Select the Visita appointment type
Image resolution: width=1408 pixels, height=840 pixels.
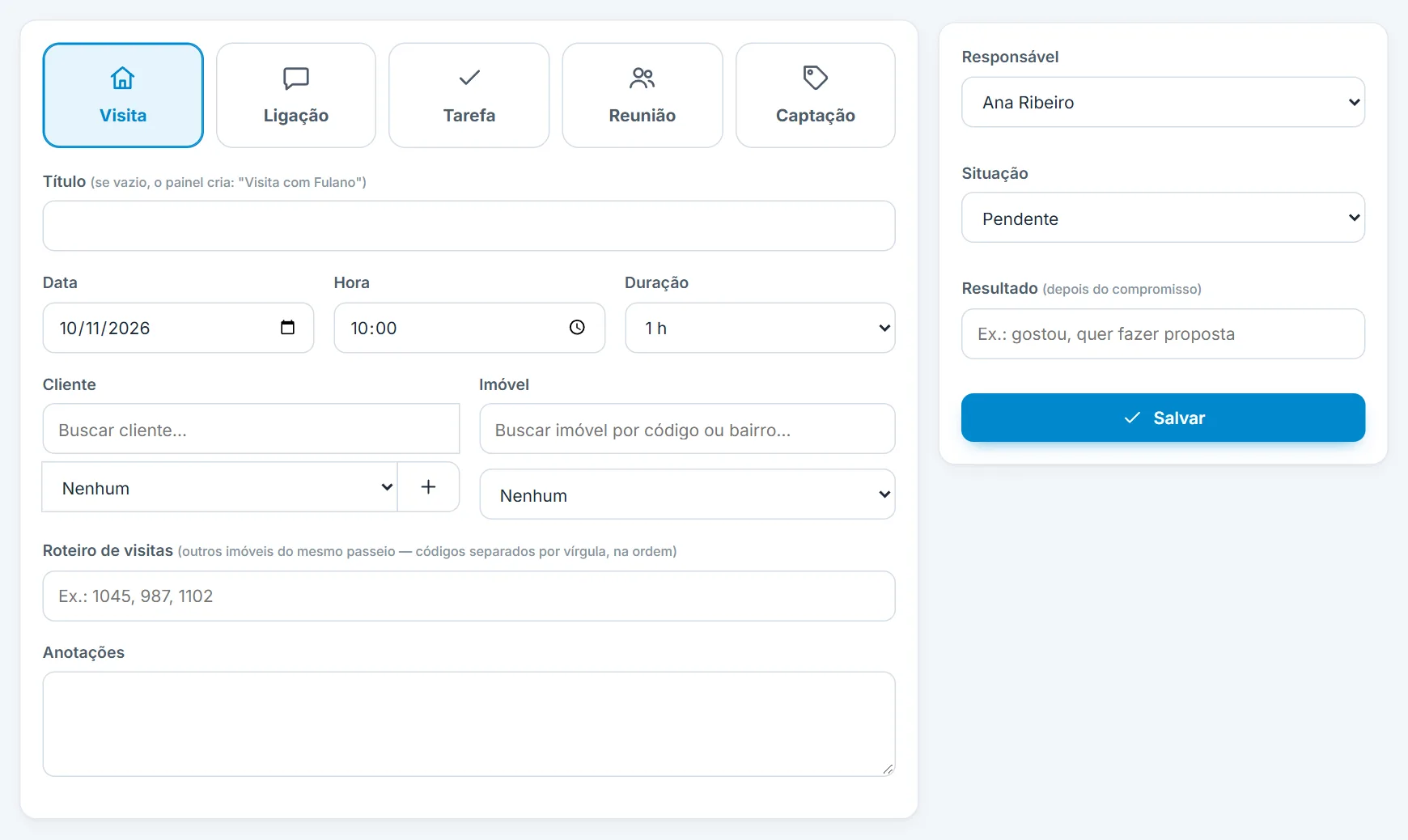coord(123,95)
